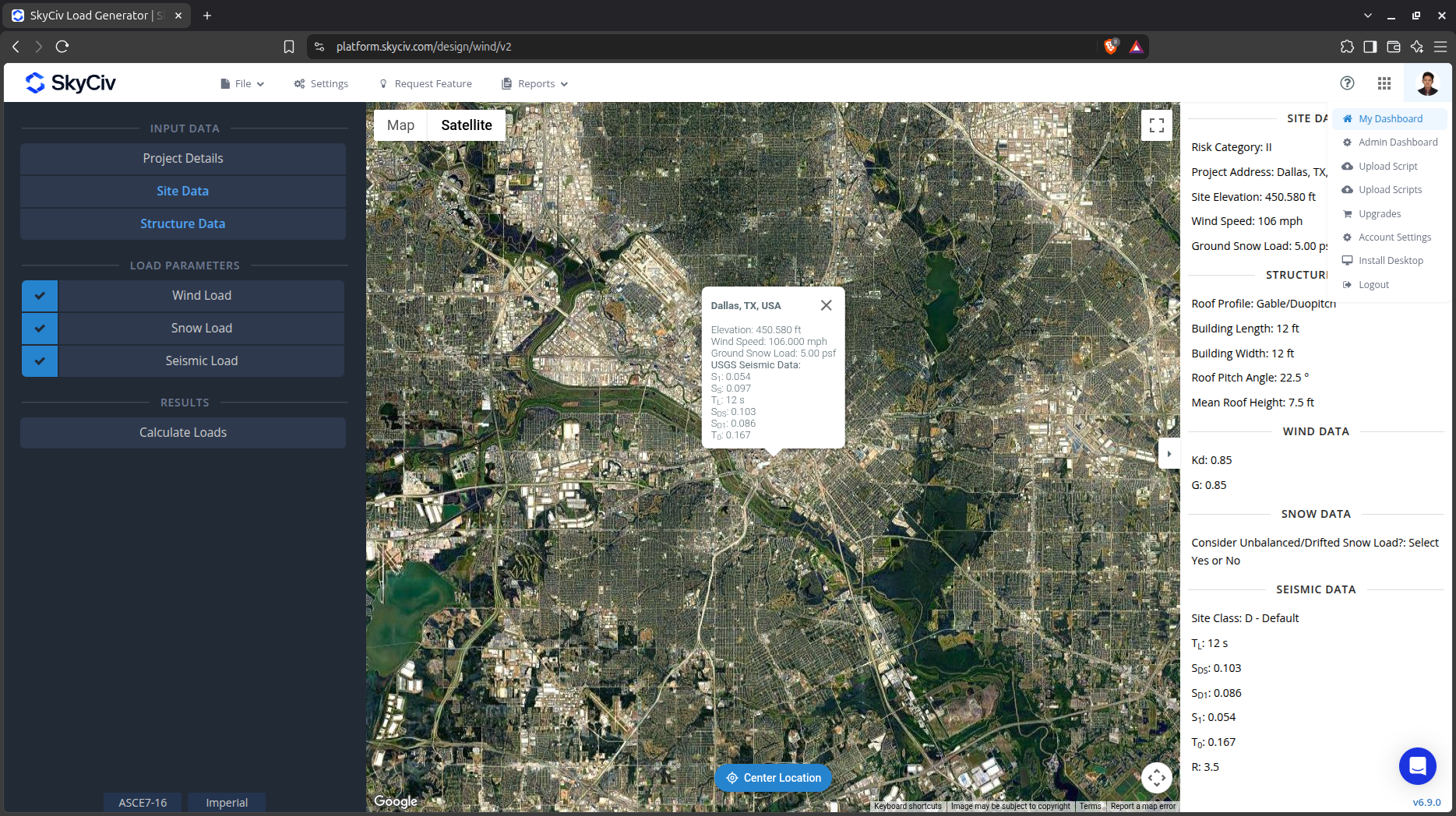Screen dimensions: 1456x816
Task: Open the Settings menu item
Action: tap(321, 84)
